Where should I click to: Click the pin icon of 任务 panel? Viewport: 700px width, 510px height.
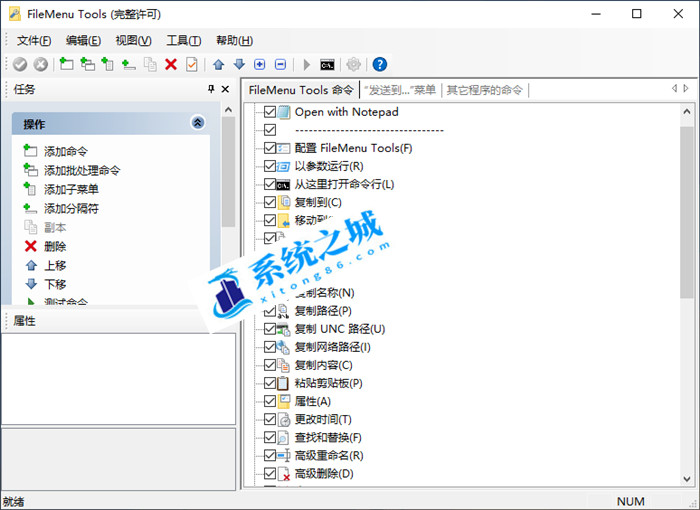tap(211, 89)
